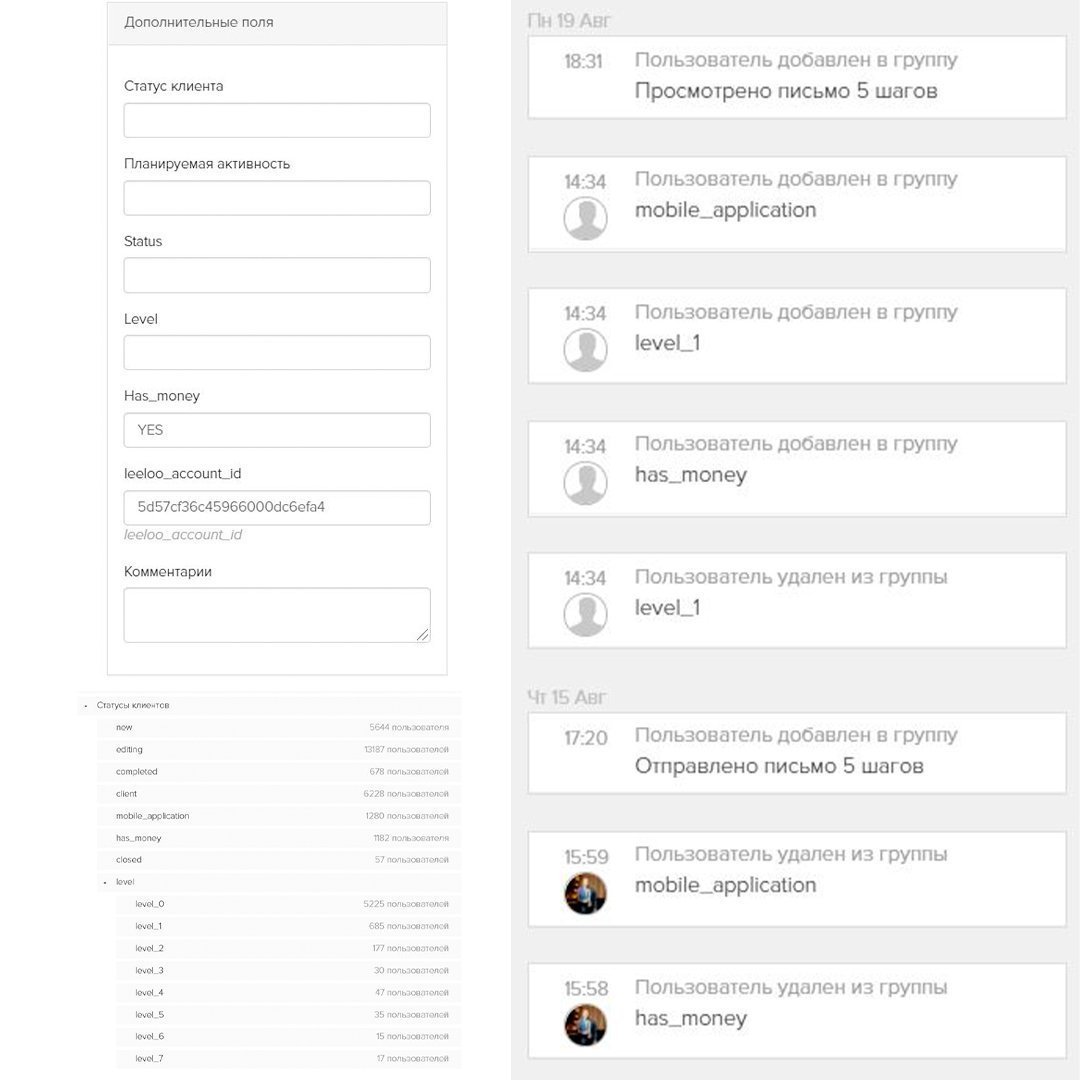The width and height of the screenshot is (1080, 1080).
Task: Collapse the Статусы клиентов tree
Action: pyautogui.click(x=85, y=706)
